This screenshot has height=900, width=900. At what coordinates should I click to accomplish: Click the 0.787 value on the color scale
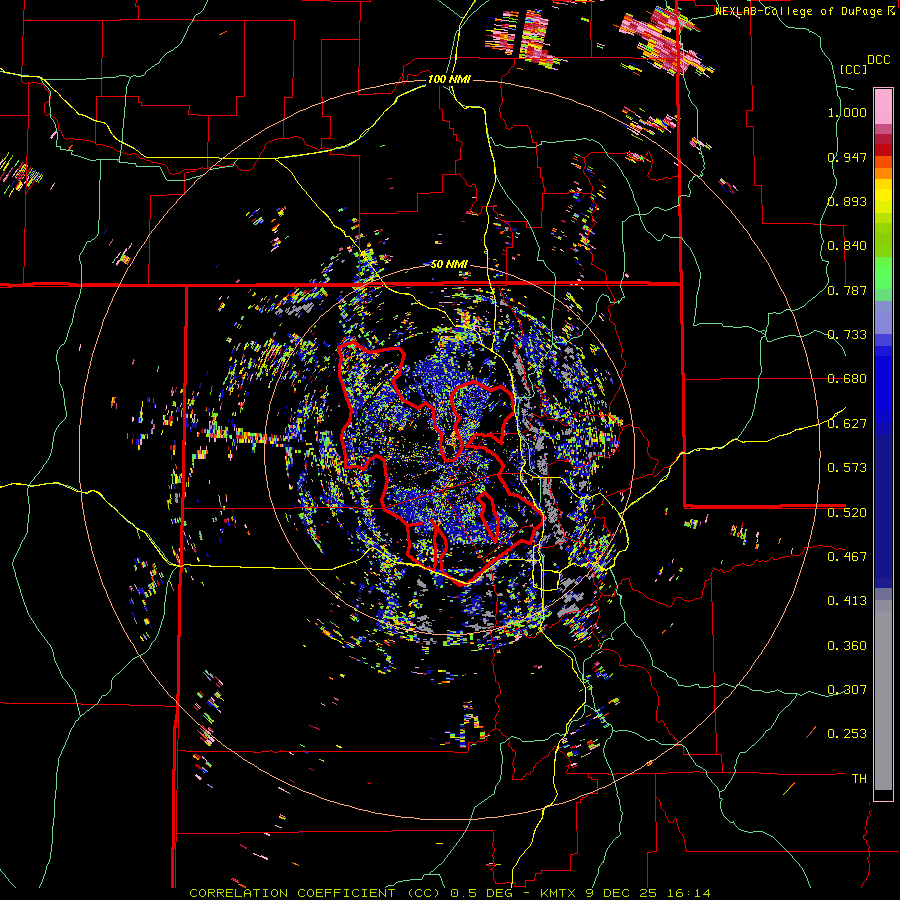(x=847, y=290)
